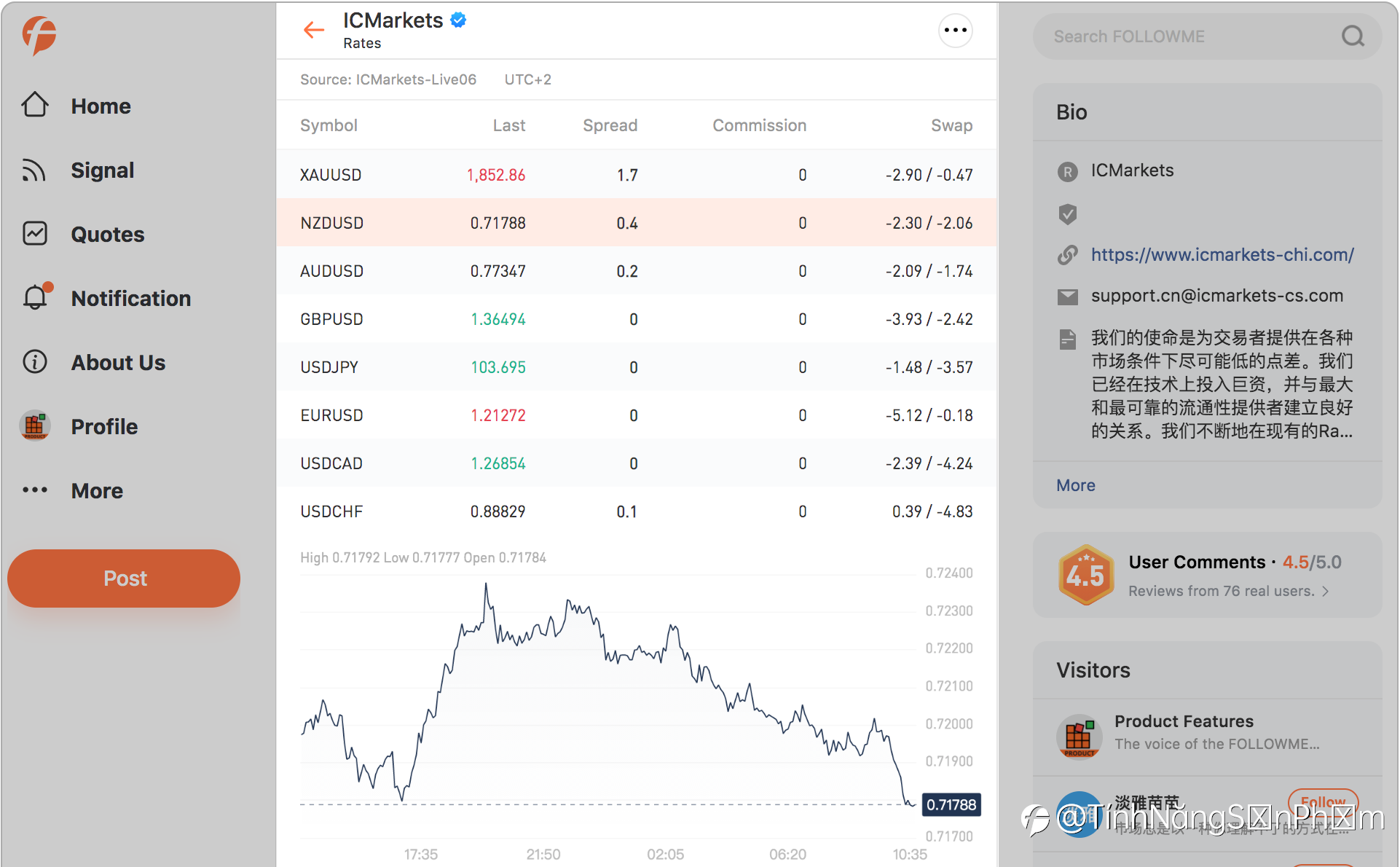The width and height of the screenshot is (1400, 867).
Task: Click the Signal feed icon
Action: click(x=34, y=170)
